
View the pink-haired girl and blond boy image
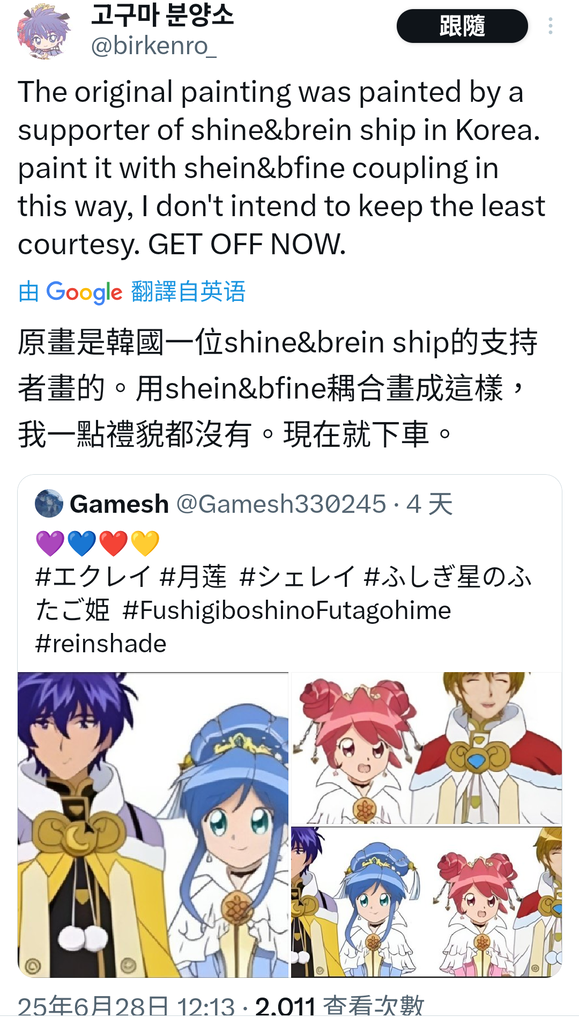click(426, 748)
